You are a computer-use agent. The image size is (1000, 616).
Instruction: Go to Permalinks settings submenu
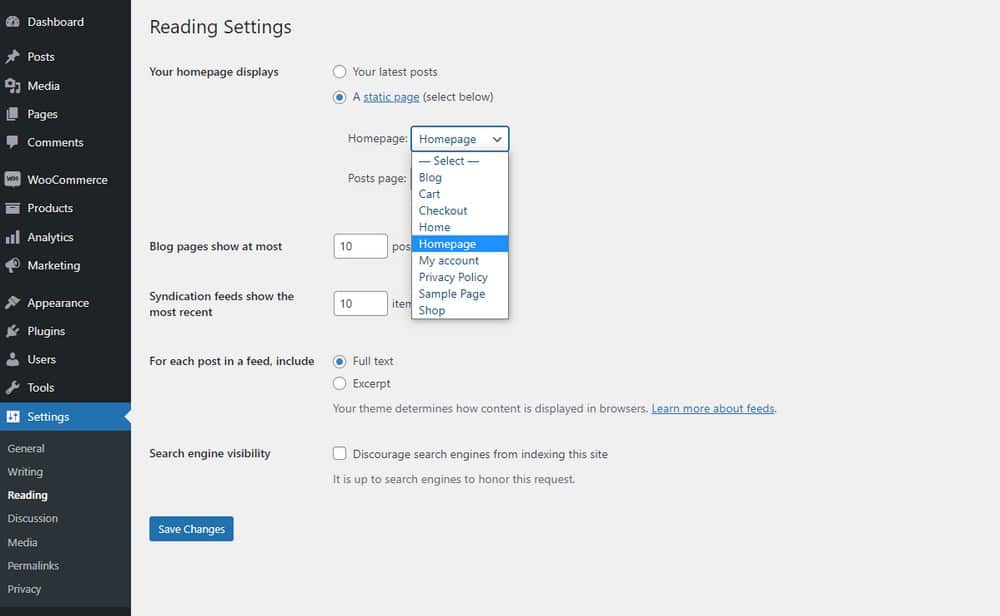pos(33,566)
